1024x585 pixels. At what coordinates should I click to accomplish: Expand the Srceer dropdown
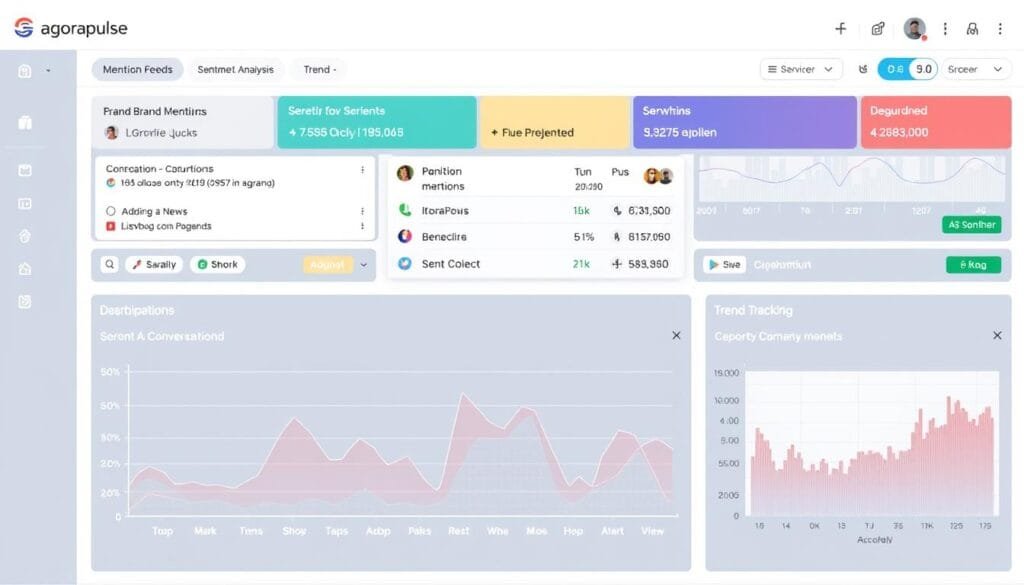click(973, 69)
